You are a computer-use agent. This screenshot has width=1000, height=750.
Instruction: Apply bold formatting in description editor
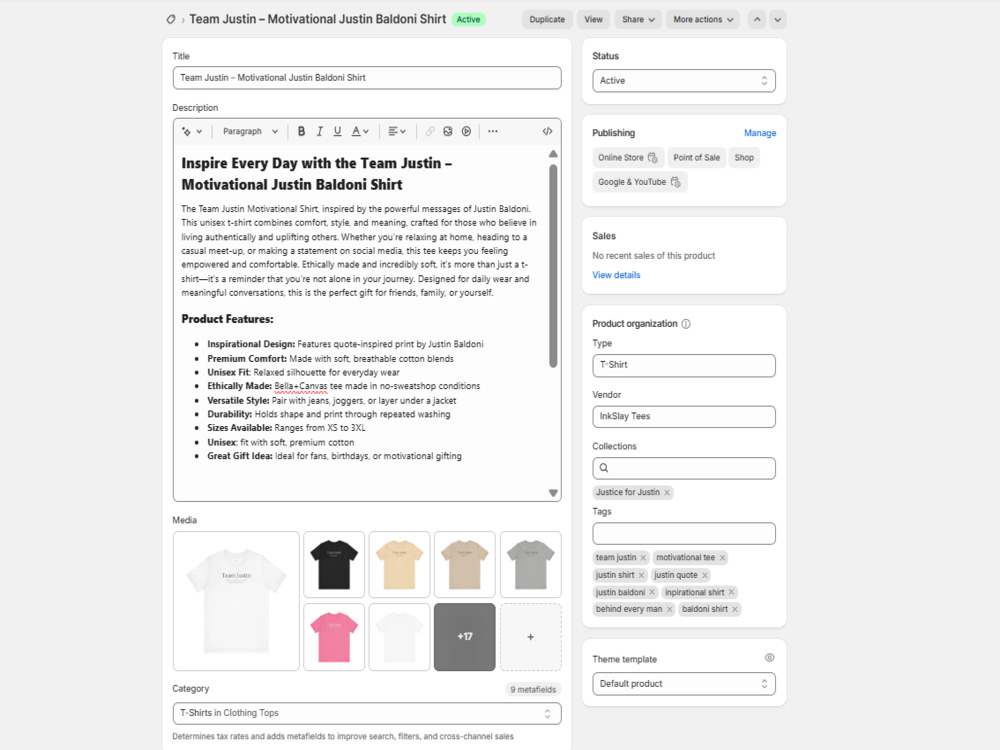[301, 131]
